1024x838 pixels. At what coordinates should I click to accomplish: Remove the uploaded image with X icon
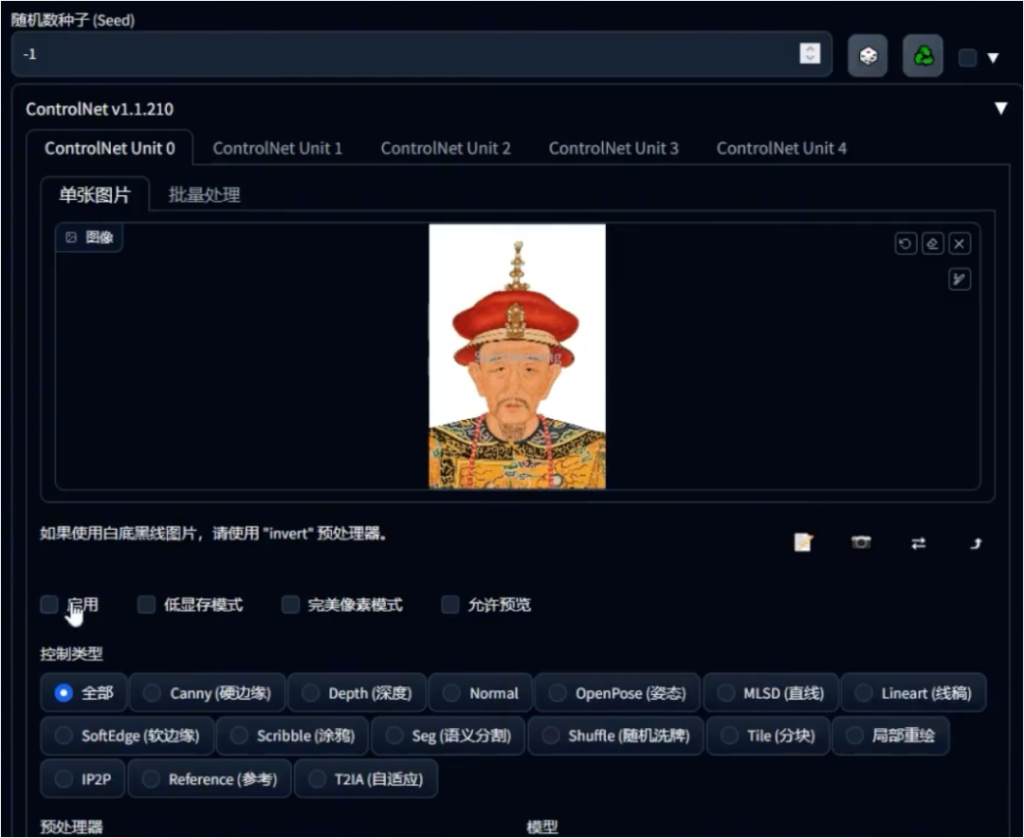coord(959,244)
